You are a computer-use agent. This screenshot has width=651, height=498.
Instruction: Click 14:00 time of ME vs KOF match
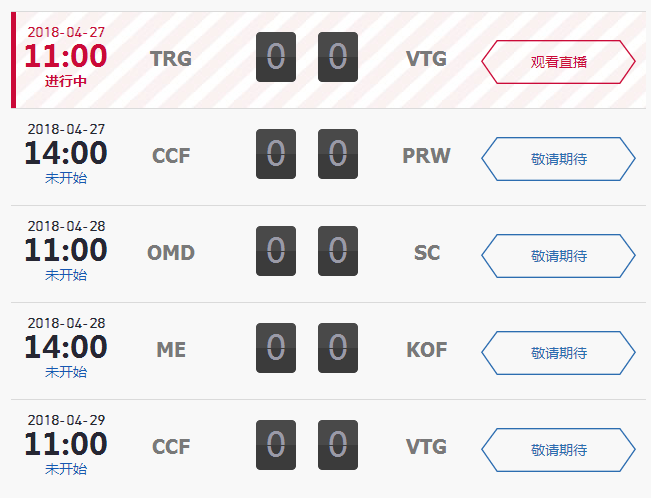click(x=66, y=347)
